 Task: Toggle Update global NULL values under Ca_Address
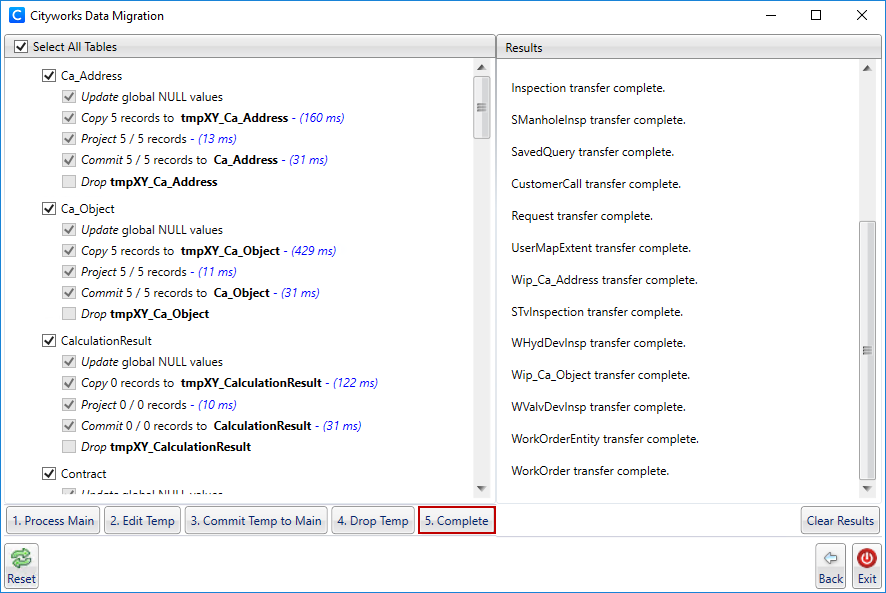click(69, 97)
